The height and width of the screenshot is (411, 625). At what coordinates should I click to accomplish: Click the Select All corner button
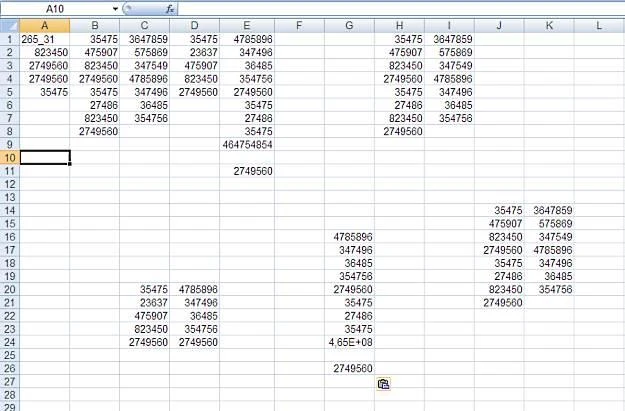pos(9,25)
